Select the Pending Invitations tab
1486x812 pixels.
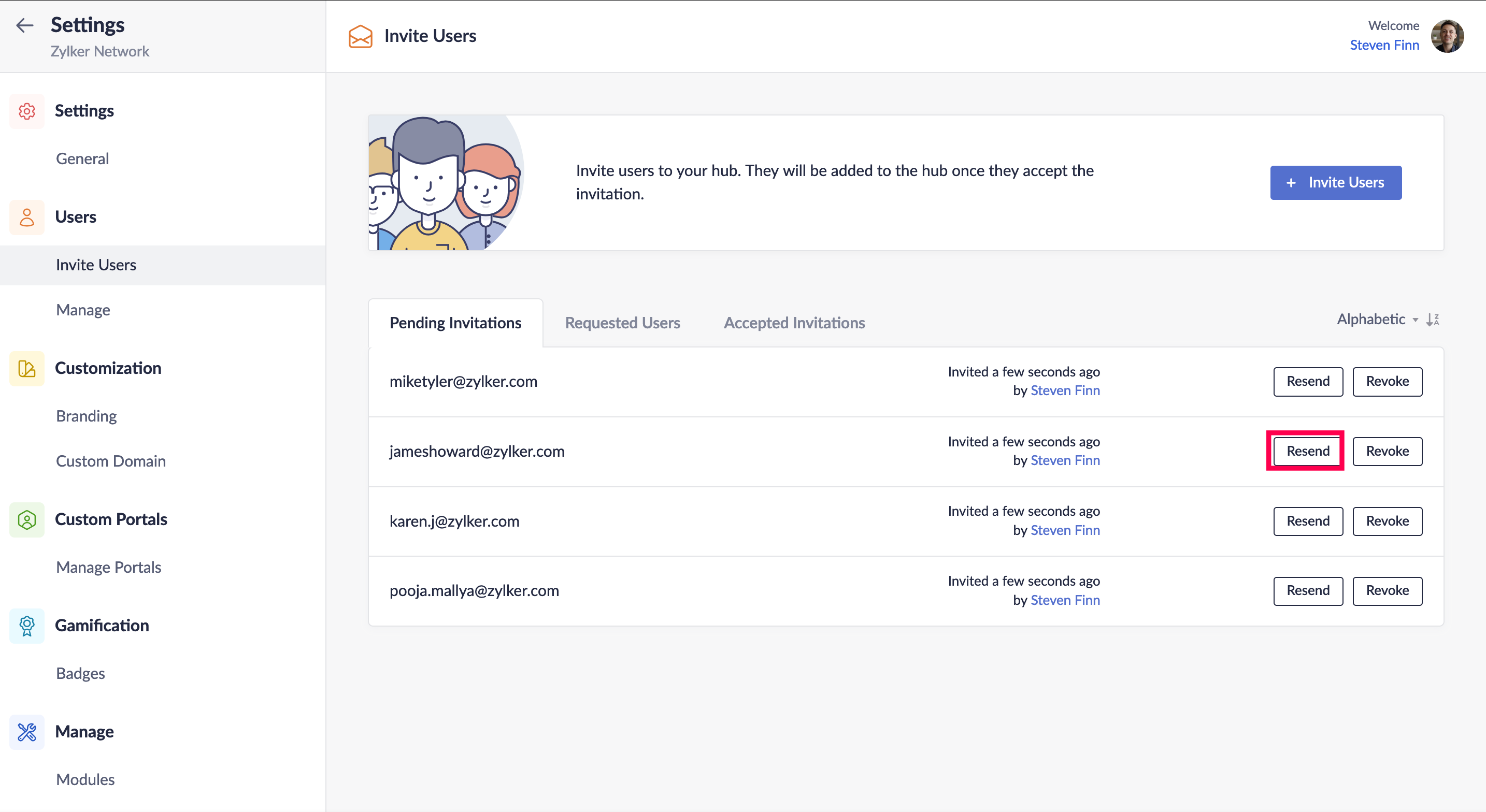tap(455, 323)
